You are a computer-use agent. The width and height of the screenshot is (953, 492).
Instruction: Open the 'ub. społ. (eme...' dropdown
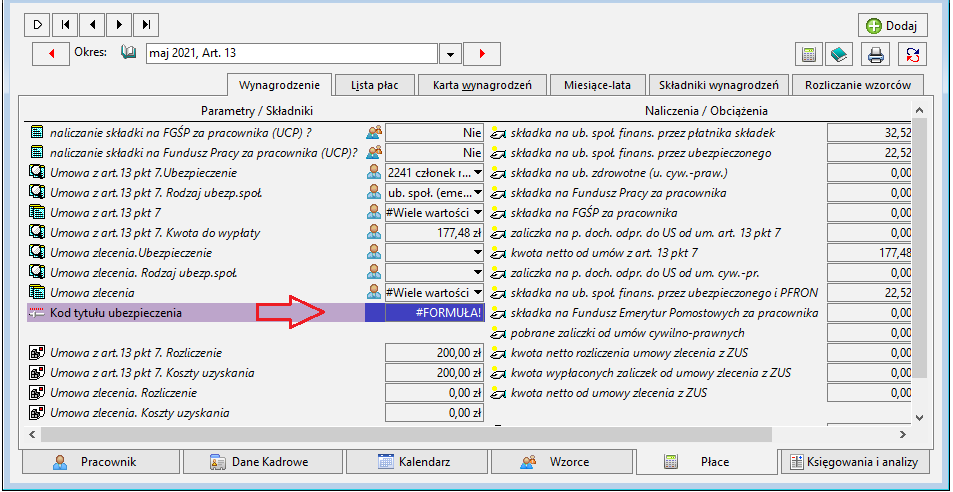pyautogui.click(x=435, y=193)
